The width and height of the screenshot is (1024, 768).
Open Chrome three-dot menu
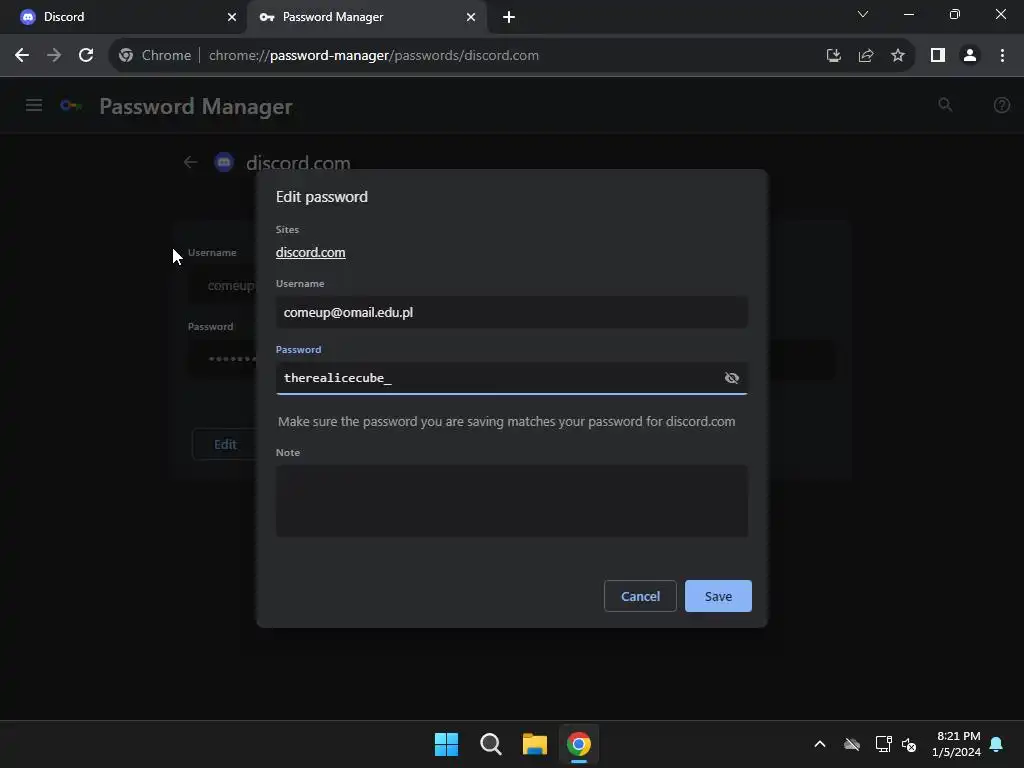coord(1002,56)
